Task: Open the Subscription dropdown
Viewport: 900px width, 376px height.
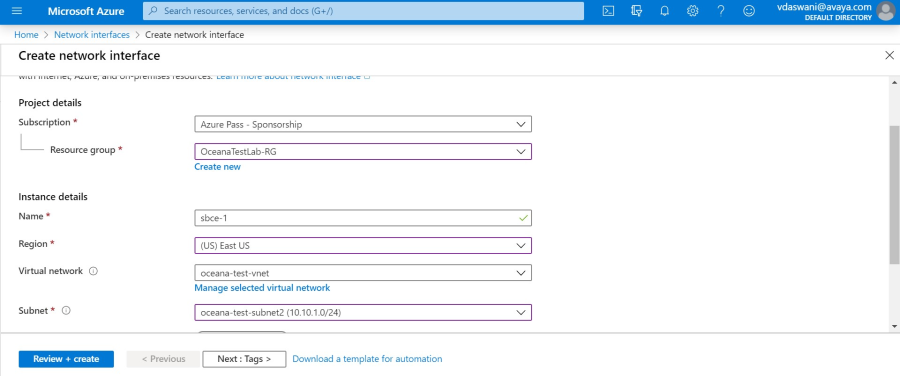Action: coord(363,124)
